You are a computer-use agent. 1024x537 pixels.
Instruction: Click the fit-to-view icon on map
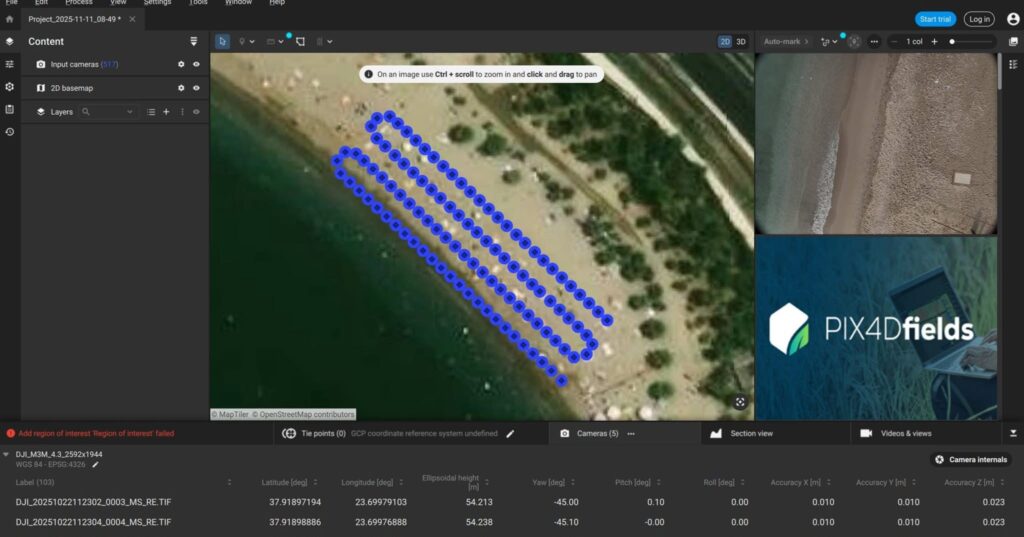[x=740, y=402]
